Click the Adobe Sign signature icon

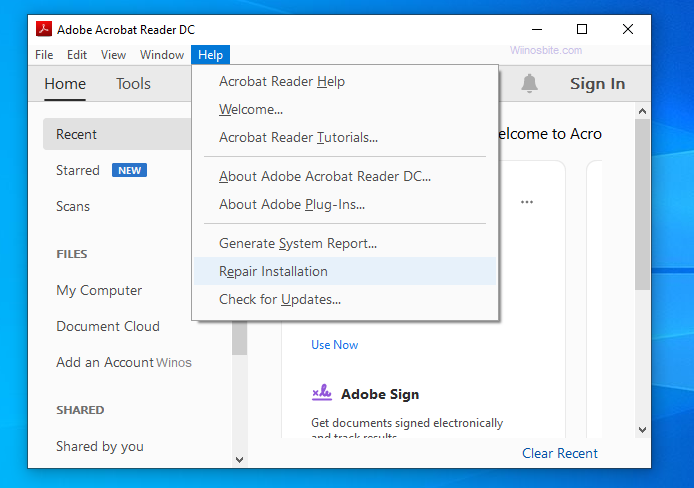tap(322, 392)
